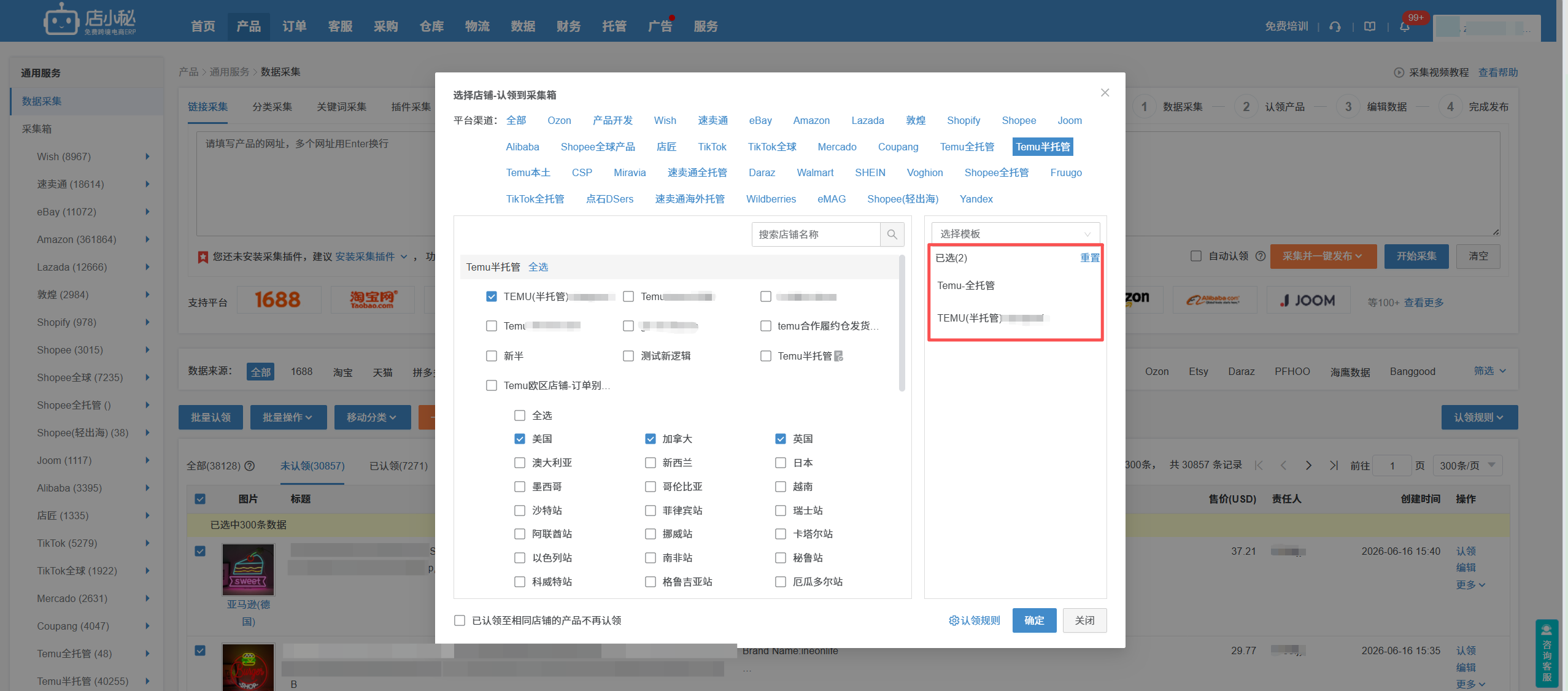Open the 订单 top menu
This screenshot has width=1568, height=691.
pyautogui.click(x=294, y=26)
